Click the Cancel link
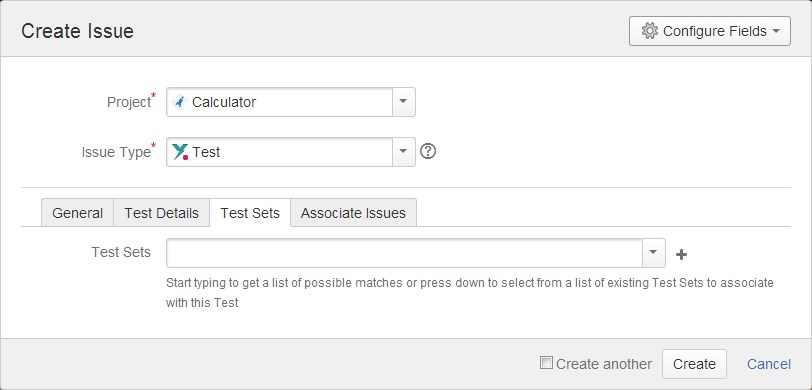 [x=768, y=364]
